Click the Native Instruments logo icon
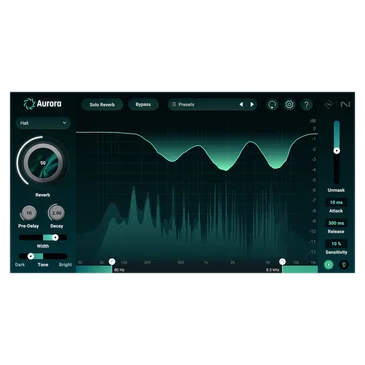The width and height of the screenshot is (365, 365). [x=346, y=105]
